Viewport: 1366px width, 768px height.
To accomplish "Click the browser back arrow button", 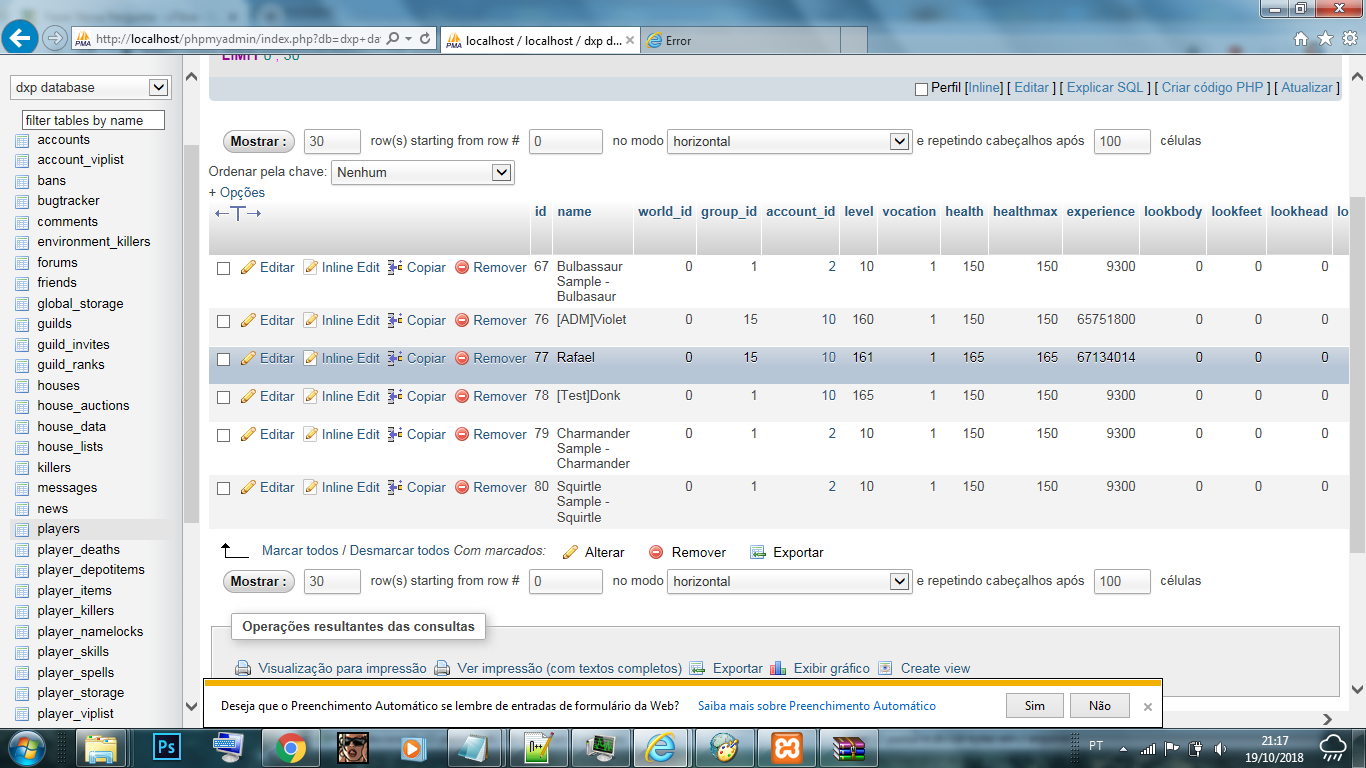I will pyautogui.click(x=20, y=38).
